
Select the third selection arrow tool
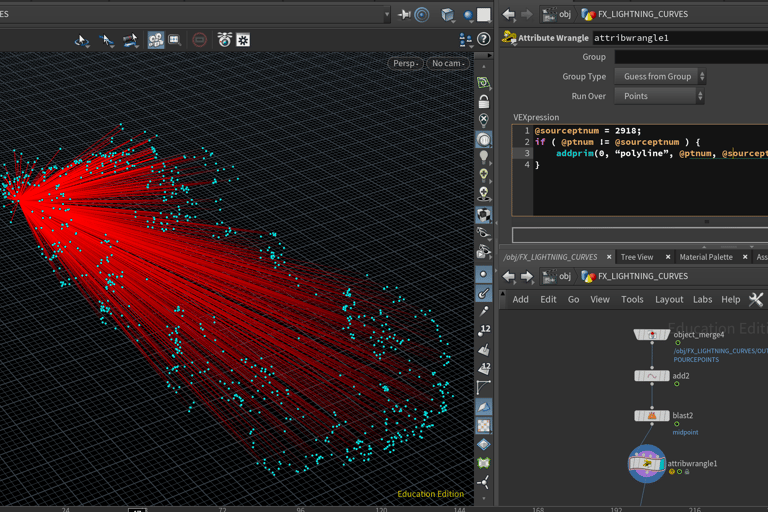pos(130,40)
